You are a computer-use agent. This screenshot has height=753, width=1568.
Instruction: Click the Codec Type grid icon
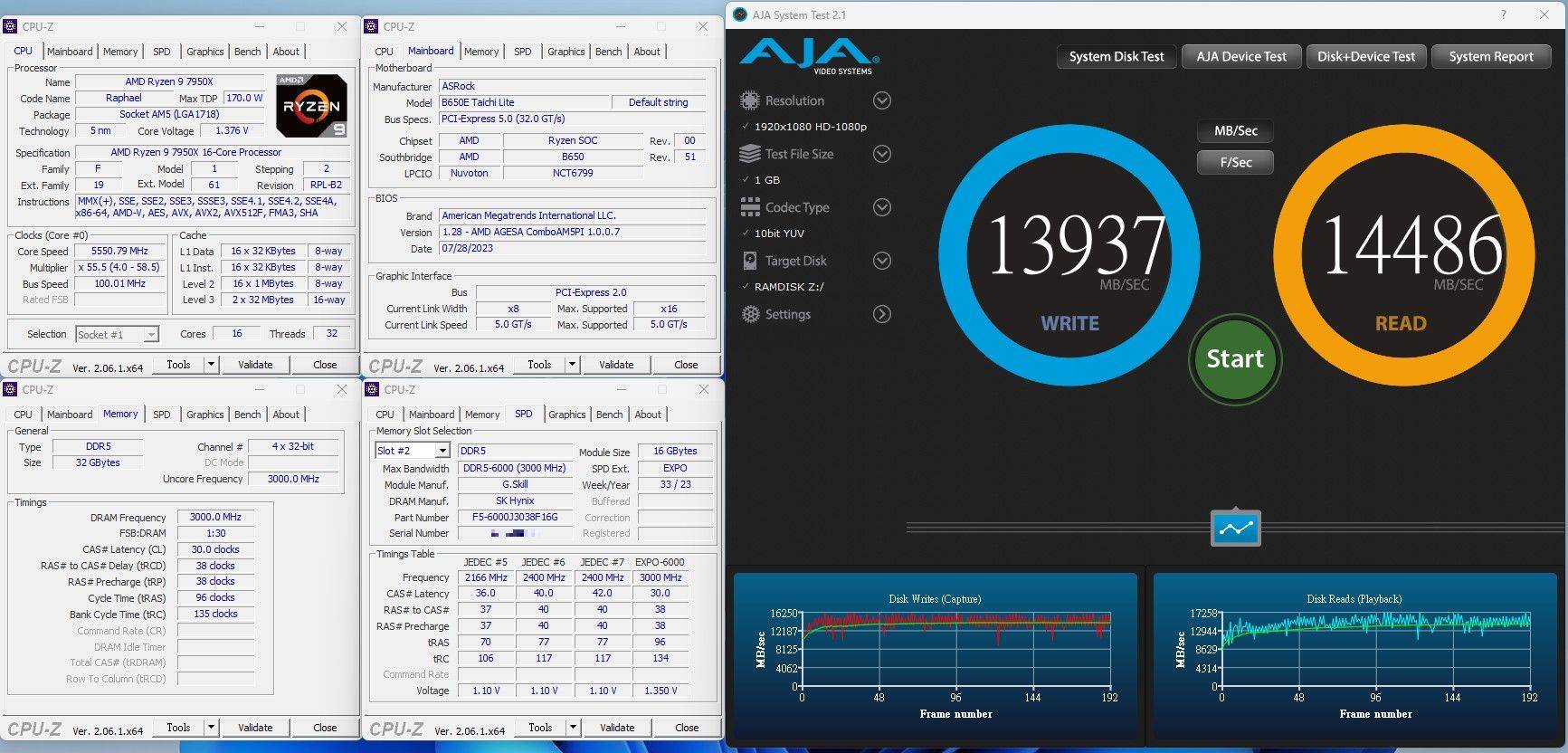pyautogui.click(x=750, y=207)
